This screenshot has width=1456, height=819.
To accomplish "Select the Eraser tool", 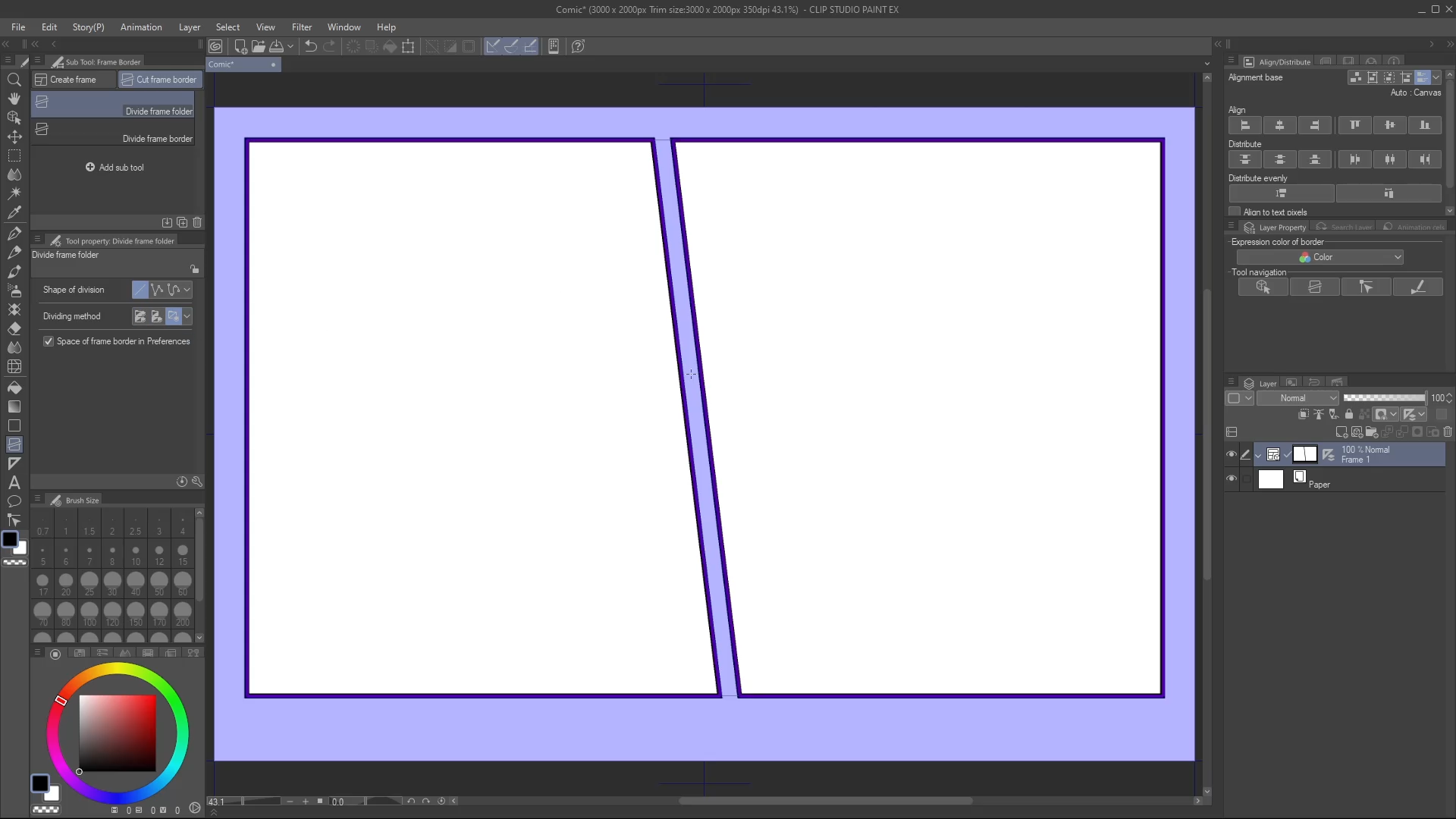I will (x=14, y=329).
